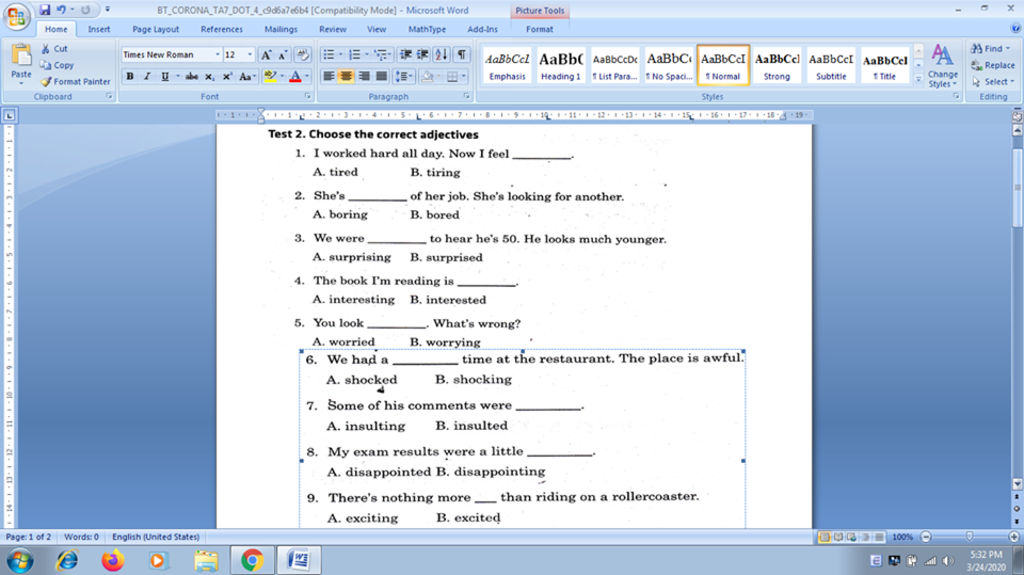This screenshot has width=1024, height=575.
Task: Shrink the font size
Action: coord(283,55)
